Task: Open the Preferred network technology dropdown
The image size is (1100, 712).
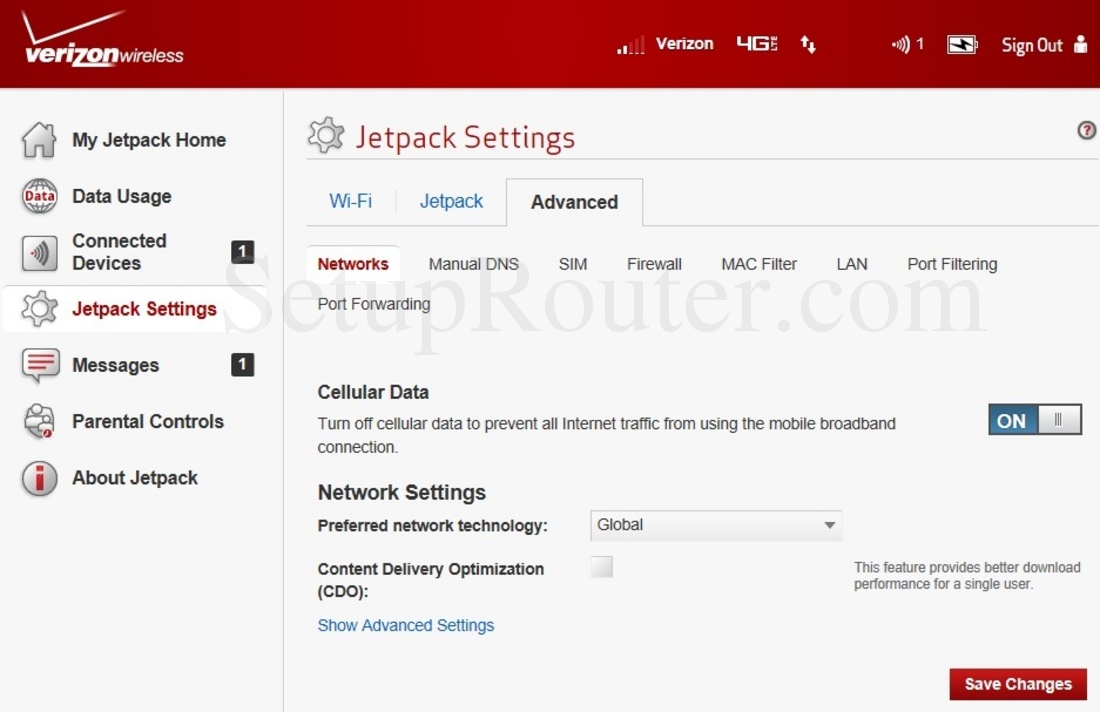Action: click(716, 525)
